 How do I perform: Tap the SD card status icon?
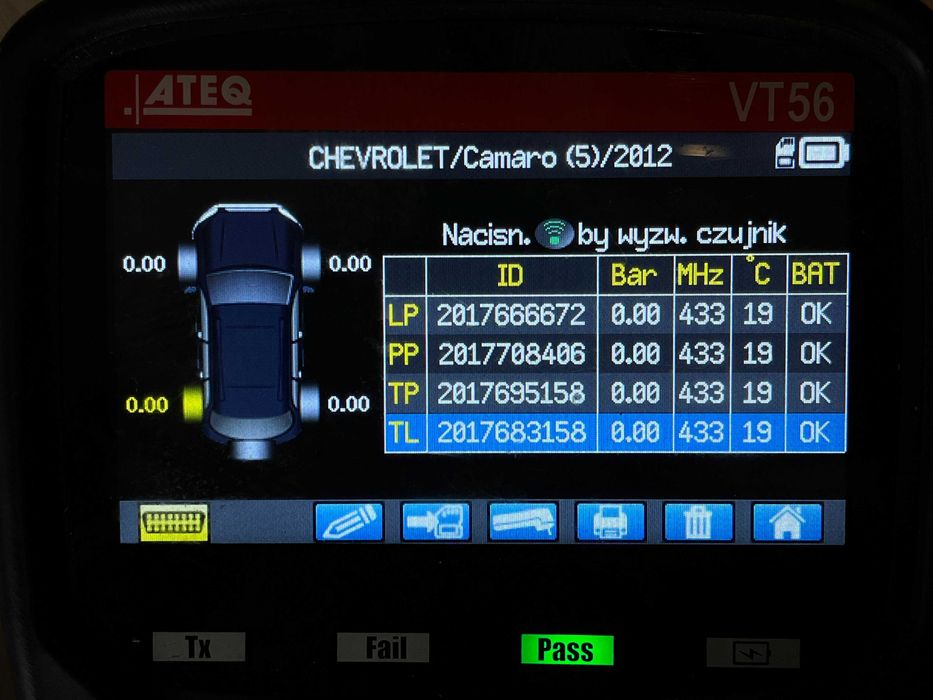[x=785, y=153]
